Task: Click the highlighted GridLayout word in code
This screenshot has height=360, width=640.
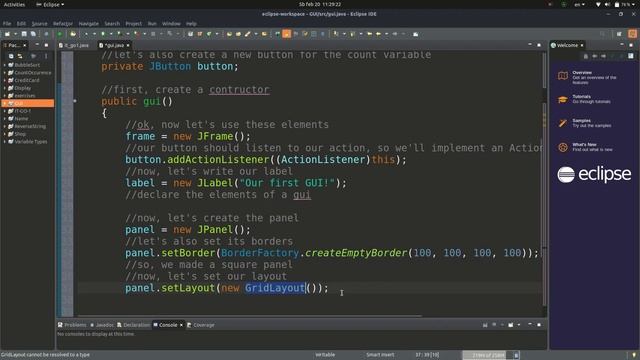Action: click(x=275, y=288)
